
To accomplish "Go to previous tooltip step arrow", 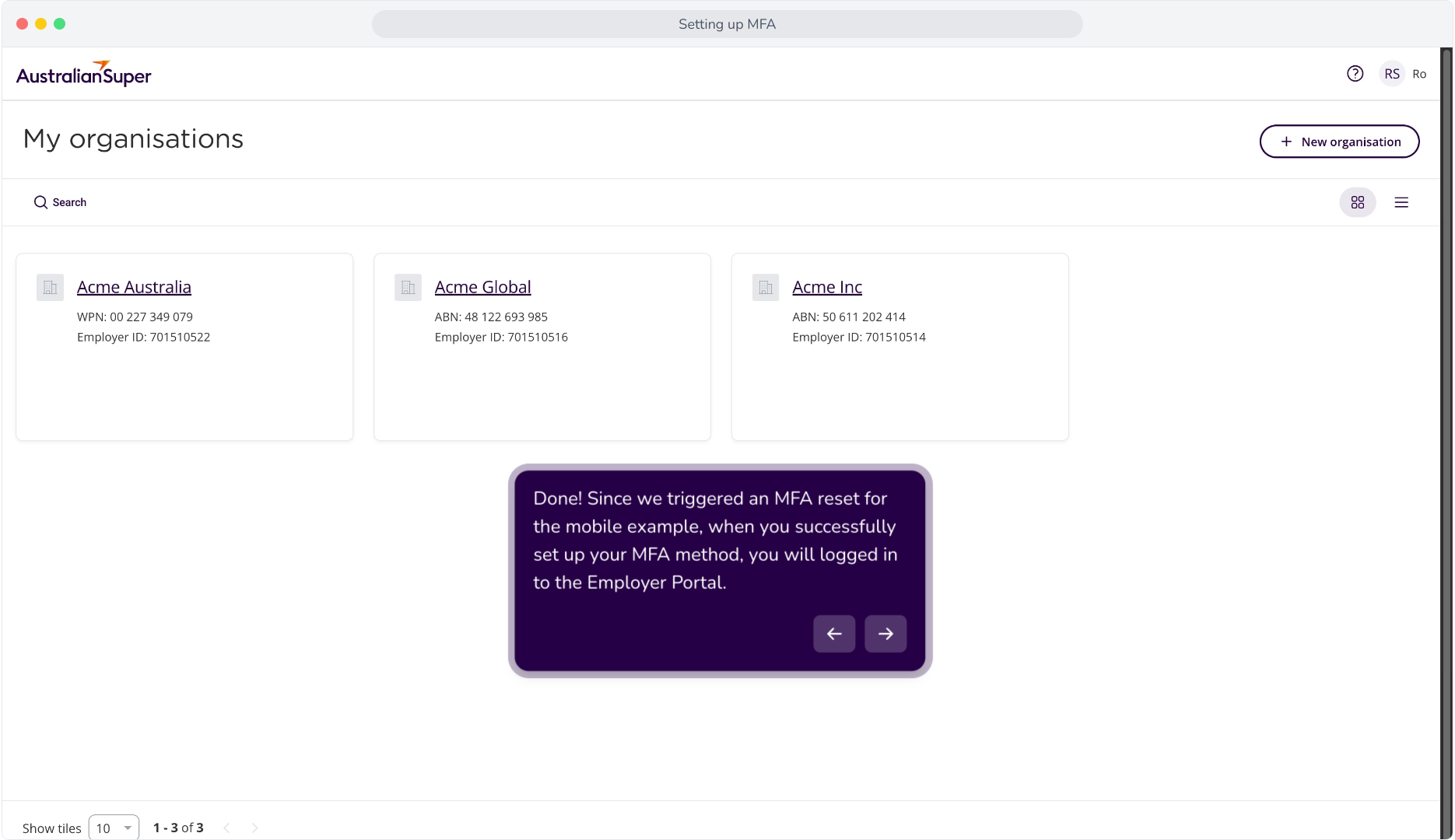I will (x=834, y=634).
